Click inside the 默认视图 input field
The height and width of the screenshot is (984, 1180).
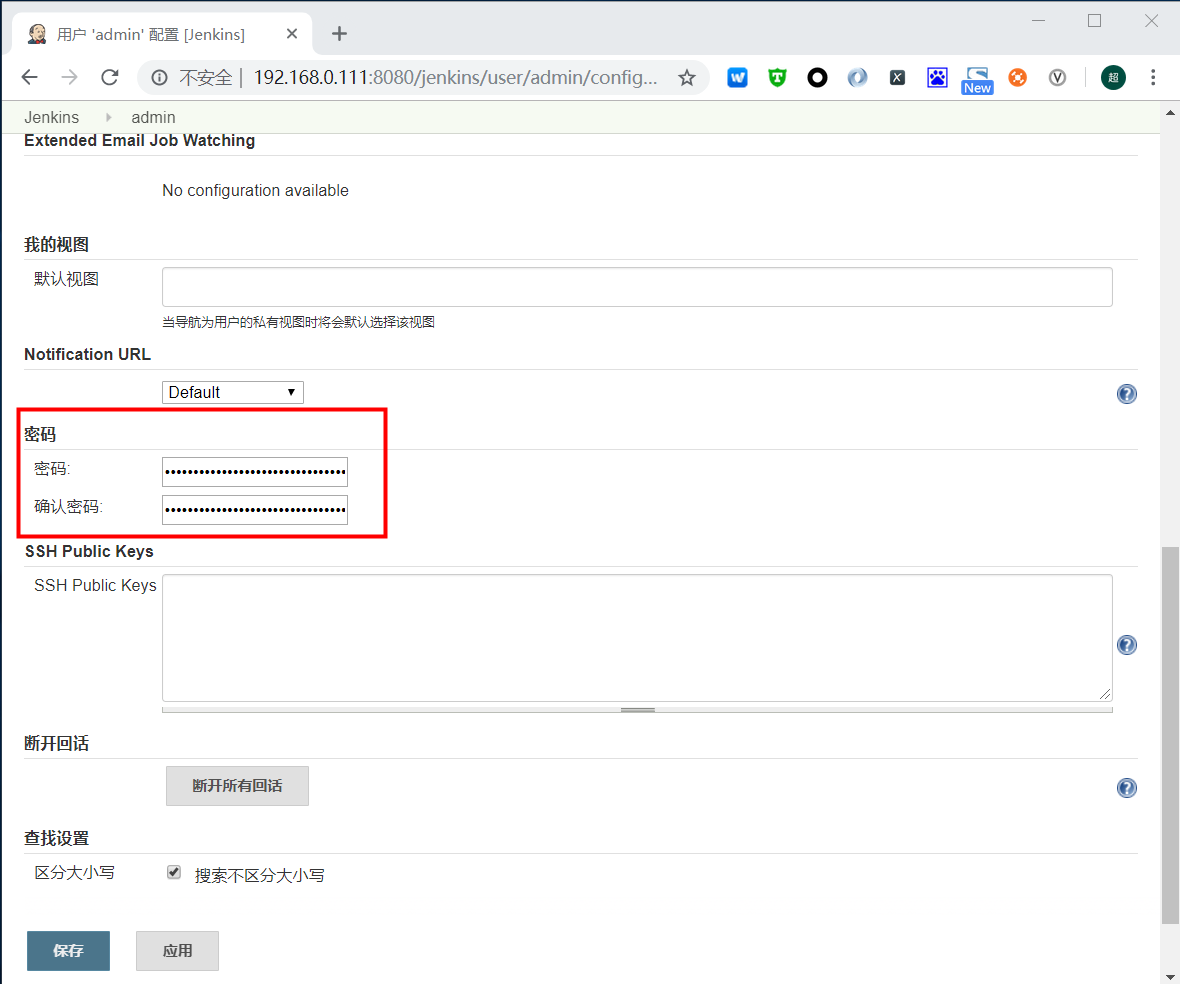pyautogui.click(x=637, y=286)
